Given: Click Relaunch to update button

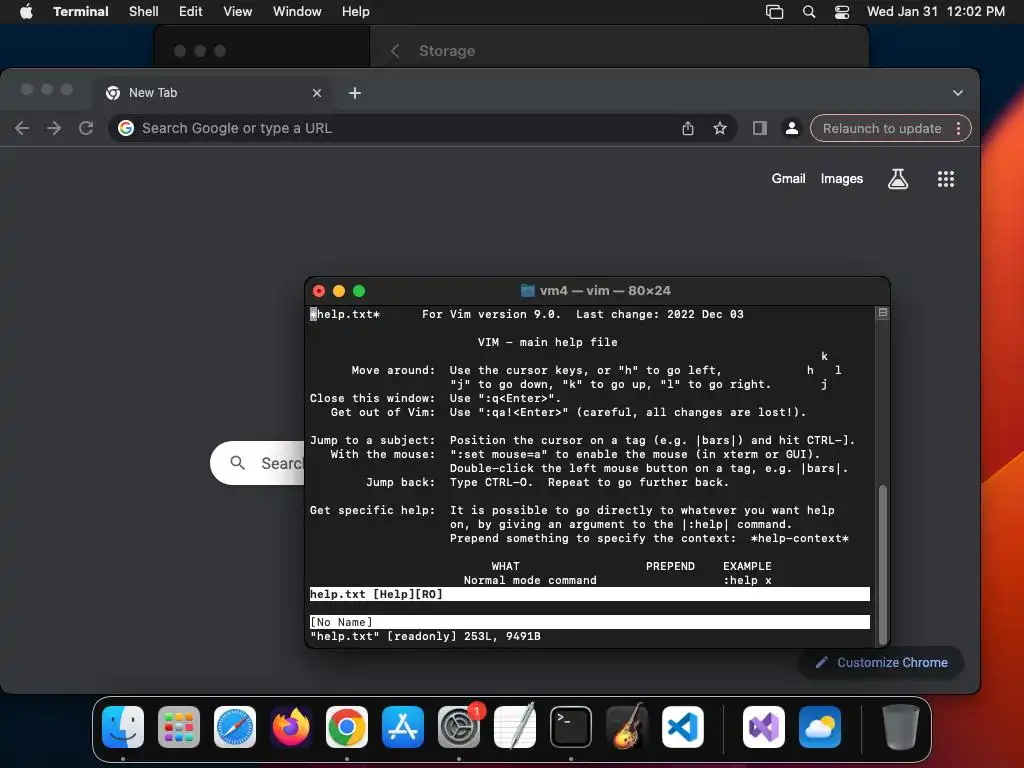Looking at the screenshot, I should click(882, 128).
